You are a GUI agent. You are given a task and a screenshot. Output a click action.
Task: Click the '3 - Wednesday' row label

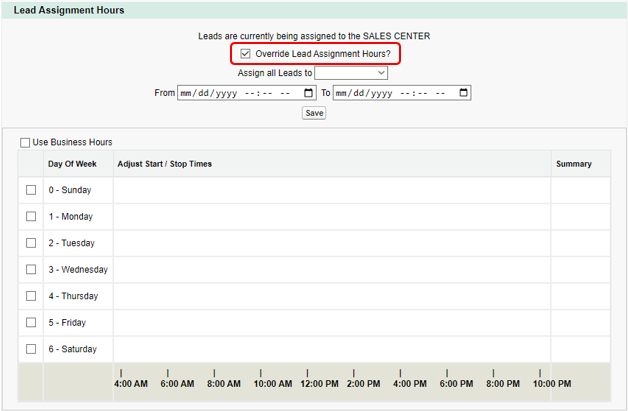[78, 269]
